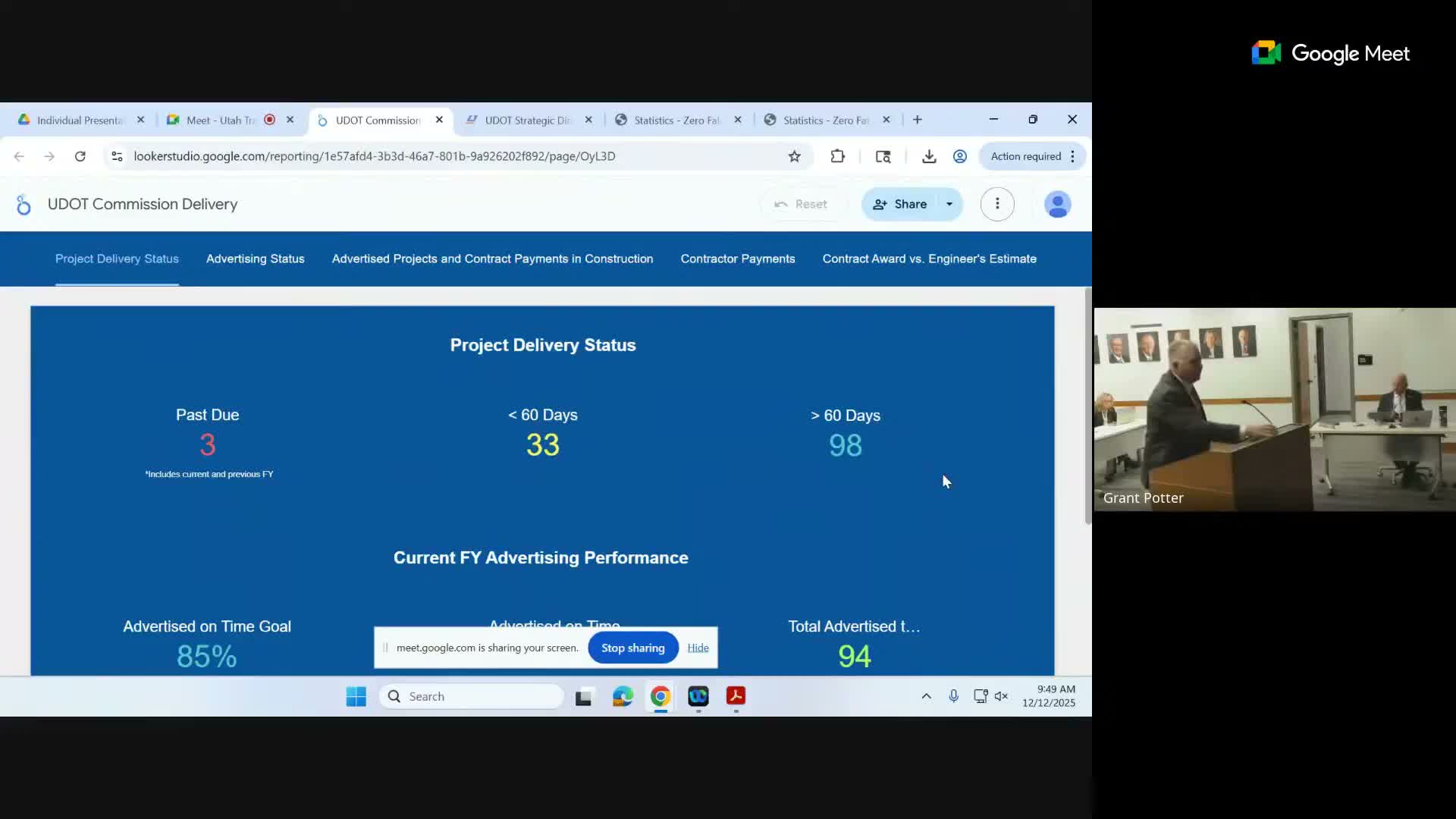This screenshot has height=819, width=1456.
Task: Toggle muted speaker volume icon in tray
Action: pos(1001,696)
